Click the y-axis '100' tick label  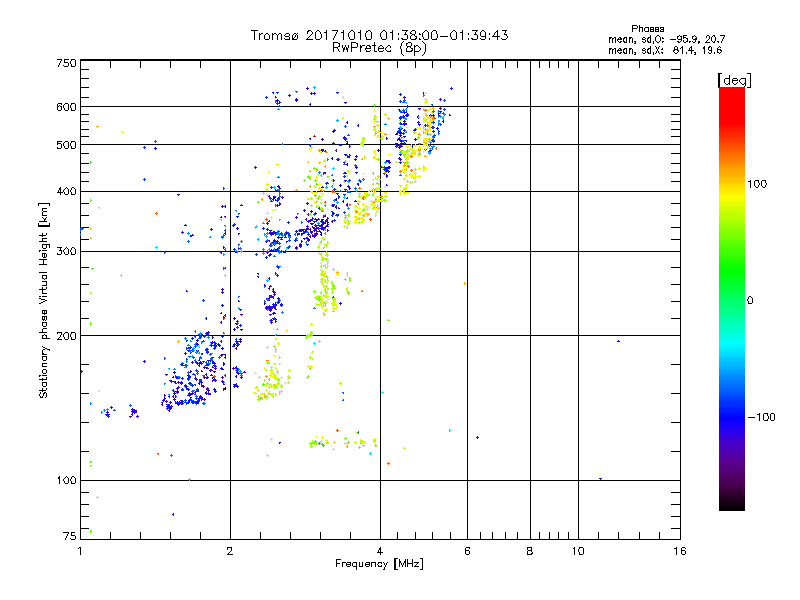[x=66, y=481]
